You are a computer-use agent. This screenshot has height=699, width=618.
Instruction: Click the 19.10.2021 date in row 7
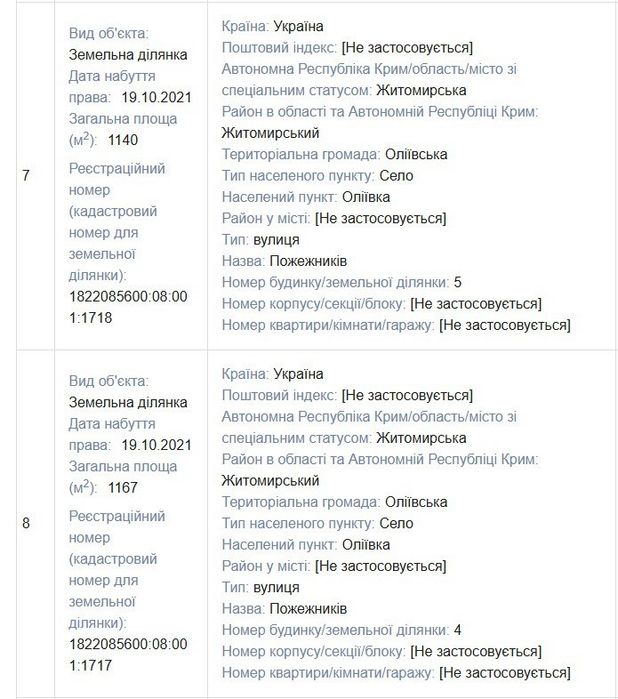[x=155, y=97]
